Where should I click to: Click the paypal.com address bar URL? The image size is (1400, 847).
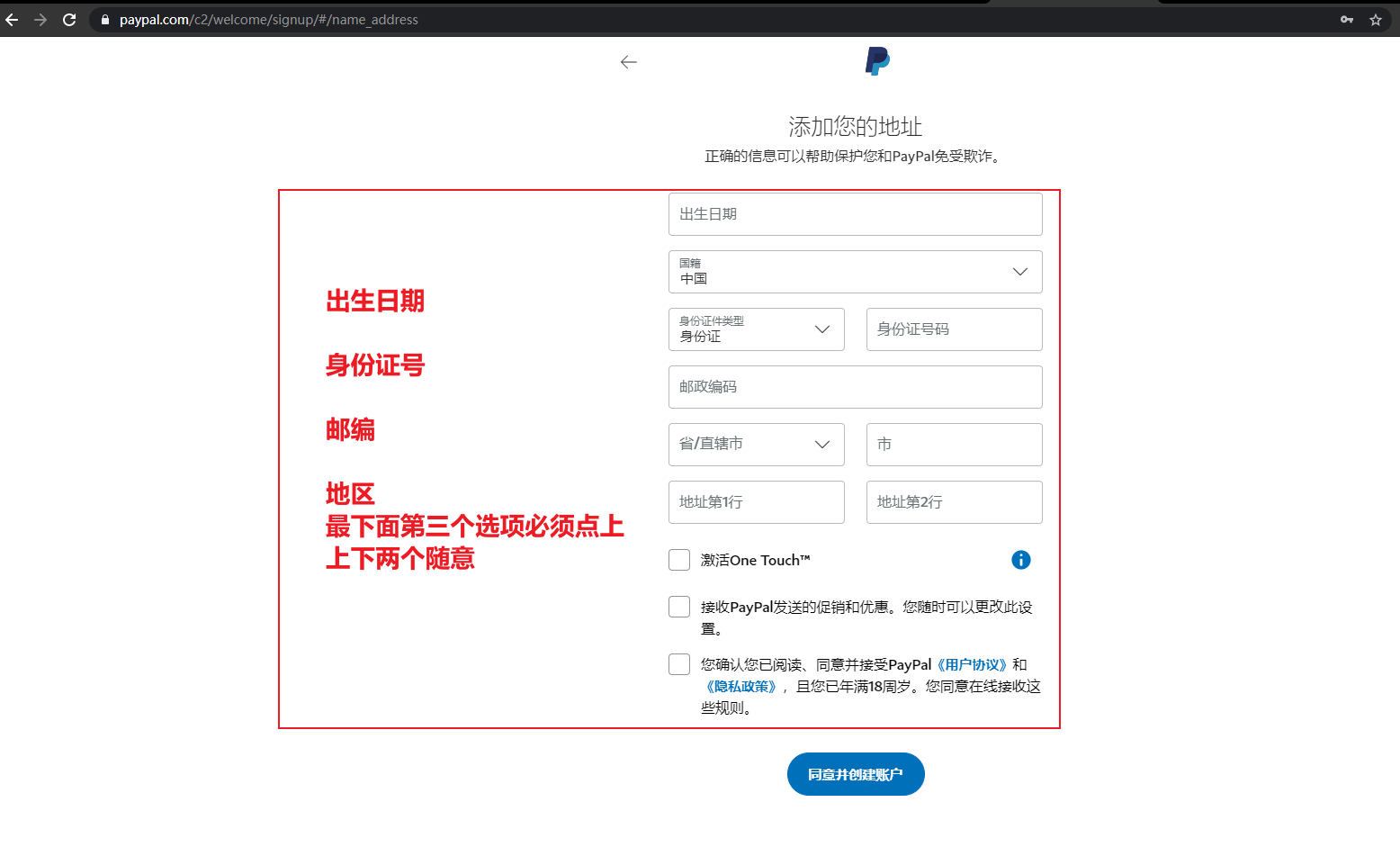coord(269,20)
